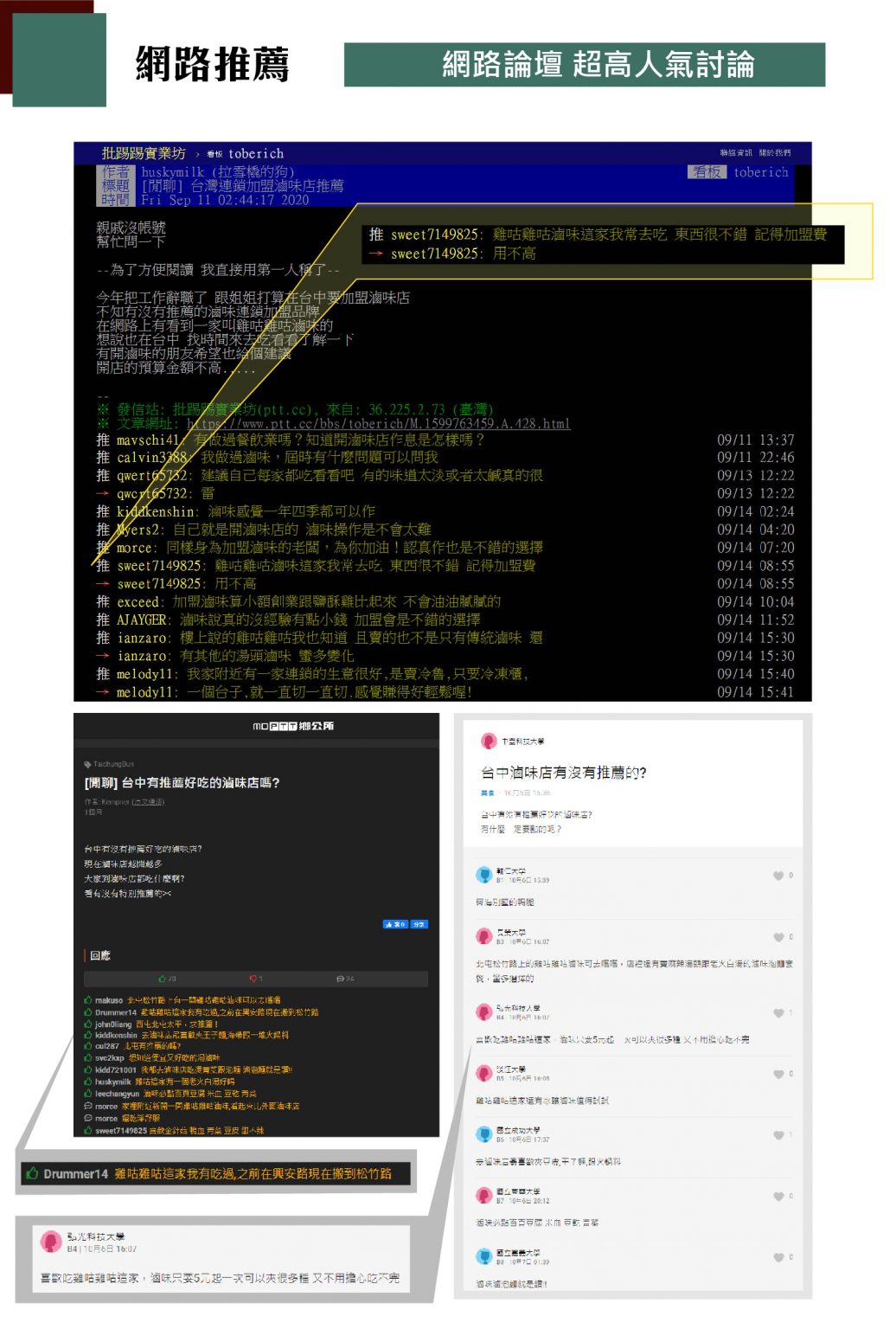The width and height of the screenshot is (896, 1329).
Task: Open the 關於我們 link in PTT header
Action: 774,153
